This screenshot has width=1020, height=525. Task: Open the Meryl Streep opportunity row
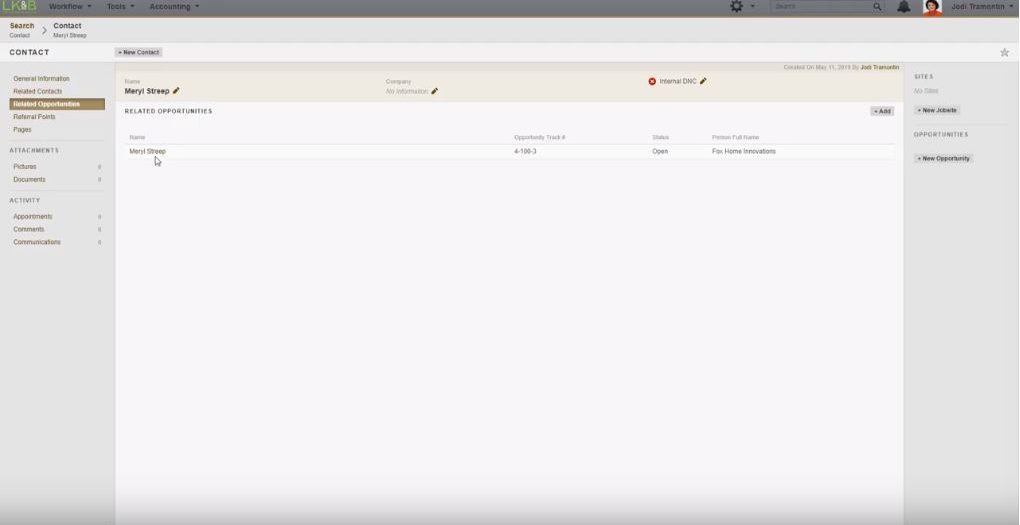pos(147,151)
